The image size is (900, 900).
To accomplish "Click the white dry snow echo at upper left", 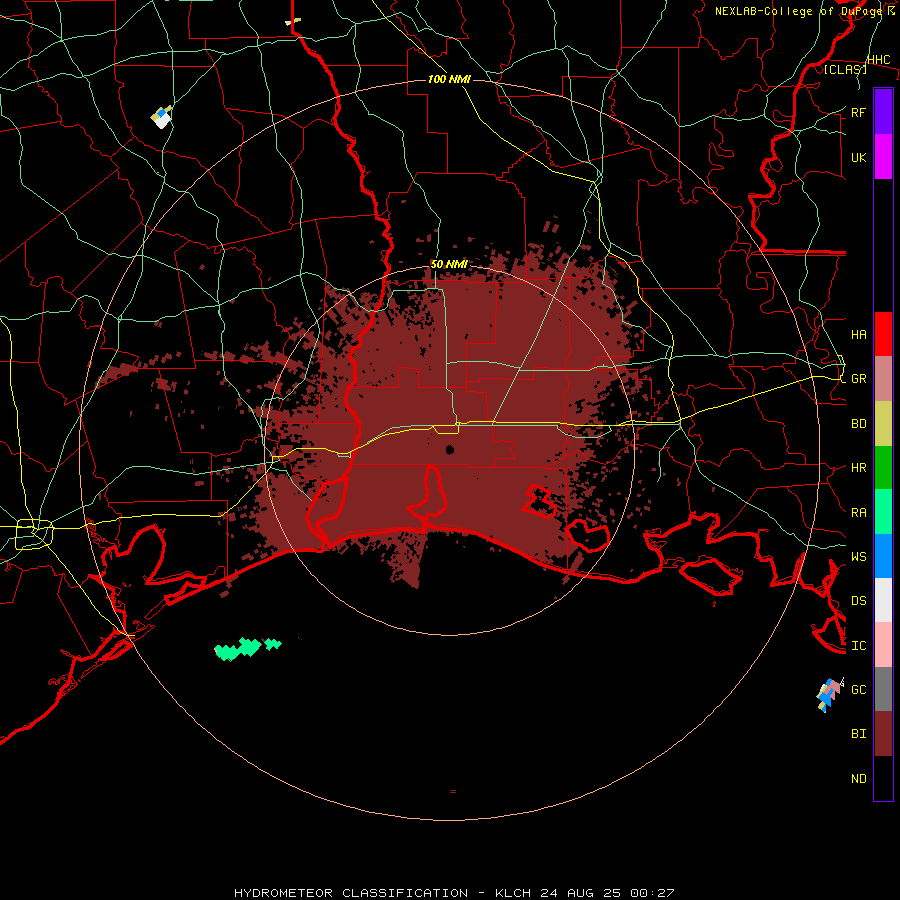I will (x=162, y=117).
